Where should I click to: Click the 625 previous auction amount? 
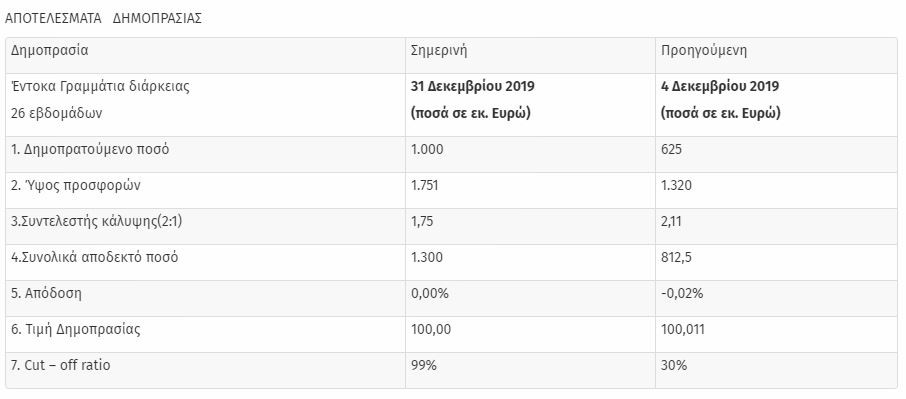click(x=671, y=150)
